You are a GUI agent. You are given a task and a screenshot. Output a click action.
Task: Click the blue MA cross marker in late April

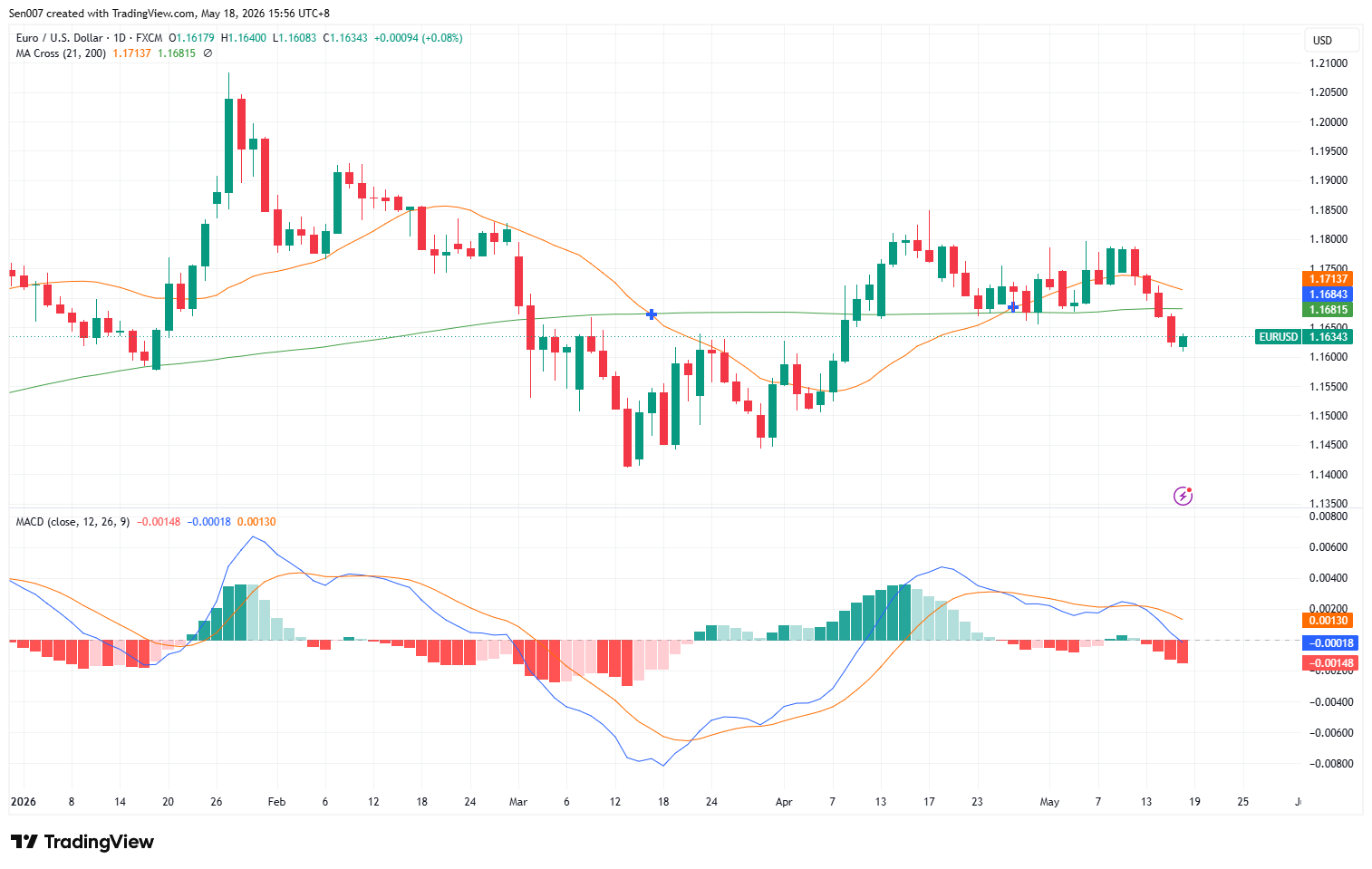coord(1013,307)
